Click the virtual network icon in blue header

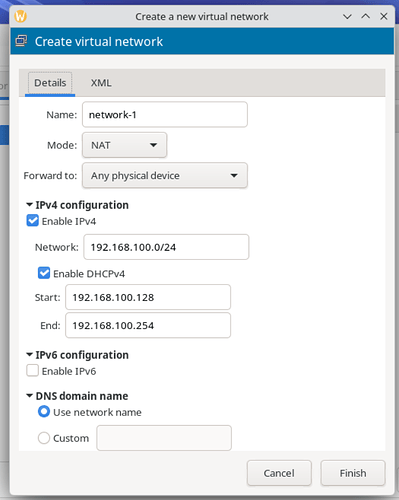[x=21, y=41]
